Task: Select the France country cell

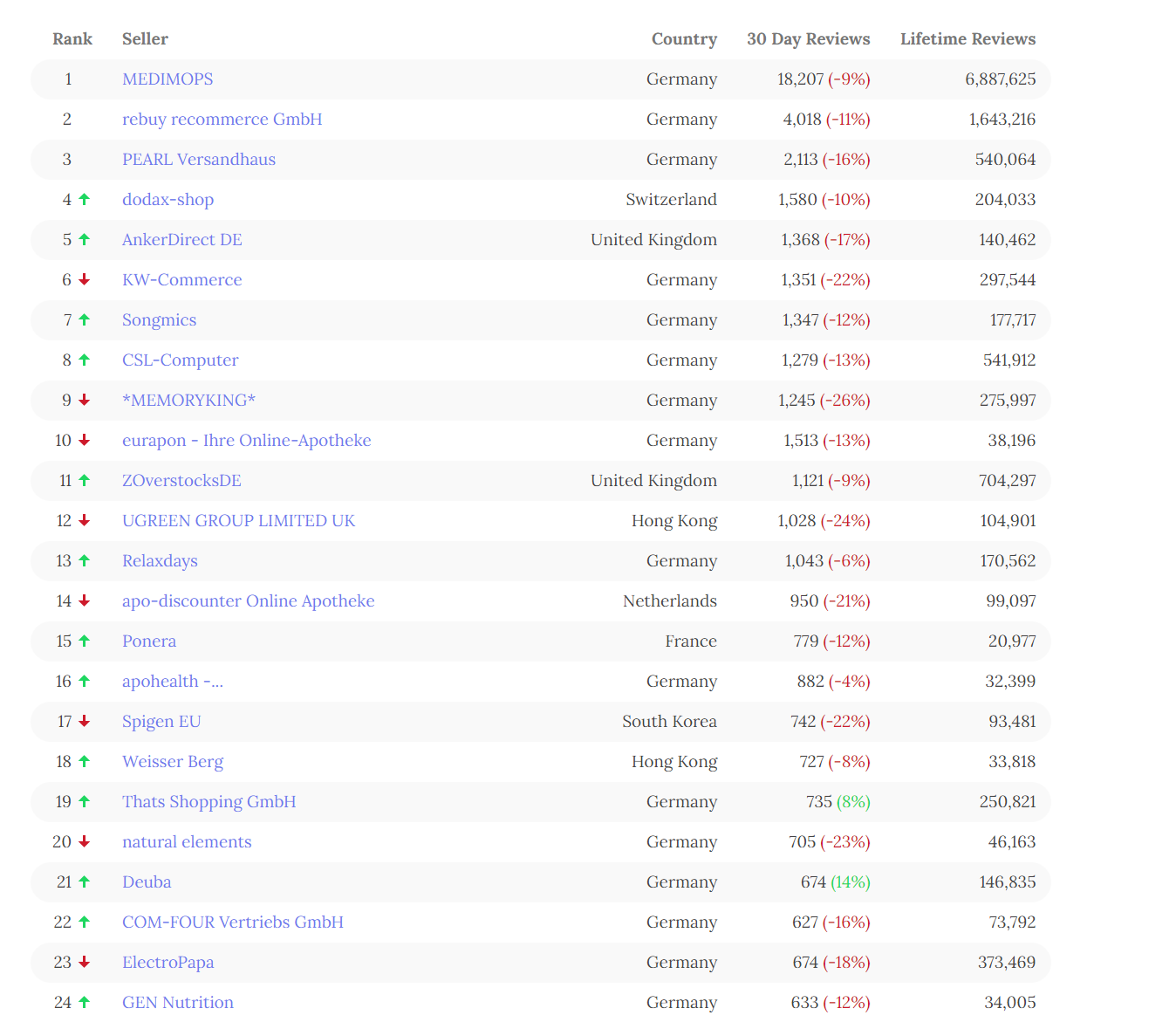Action: click(x=691, y=641)
